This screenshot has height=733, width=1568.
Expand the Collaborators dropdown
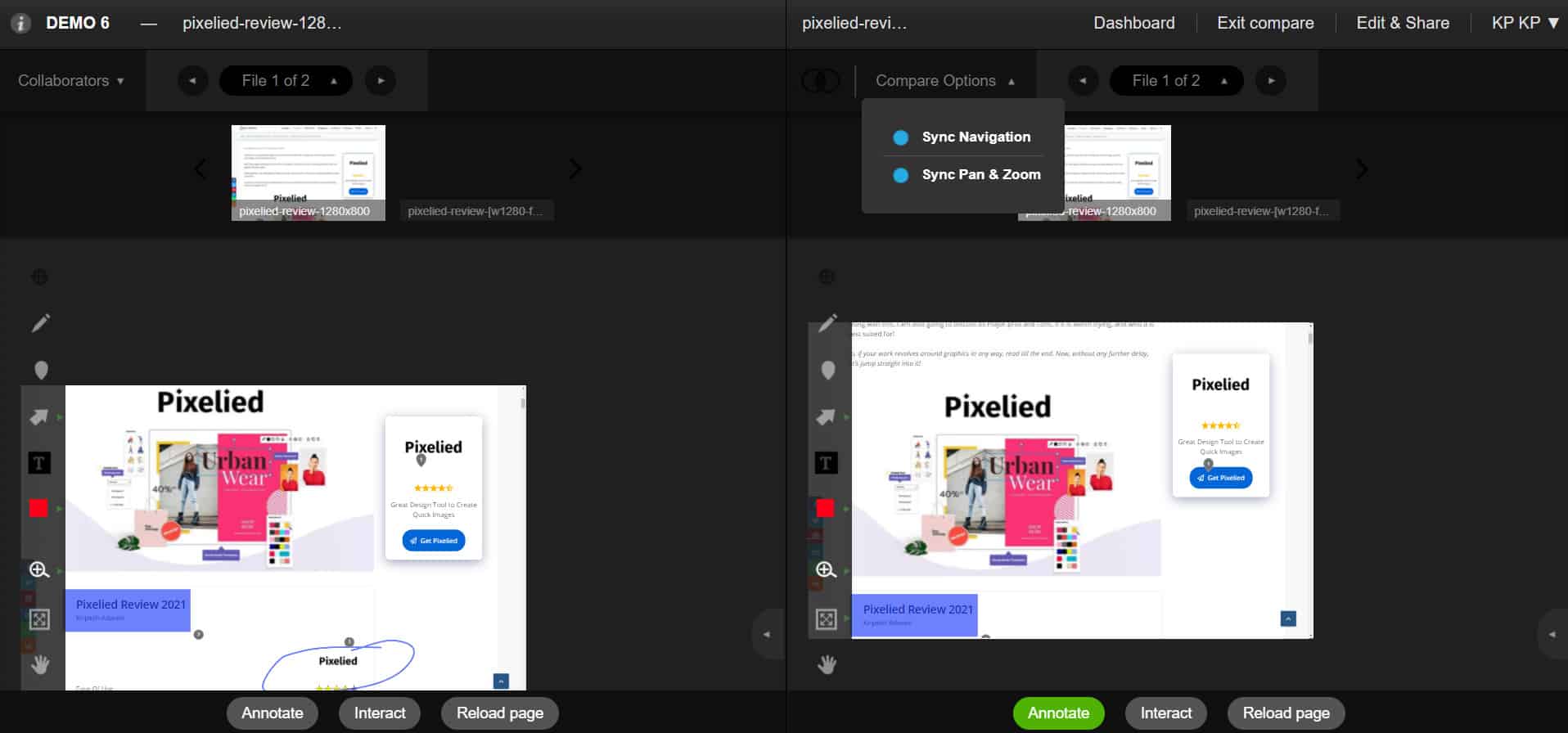coord(71,81)
